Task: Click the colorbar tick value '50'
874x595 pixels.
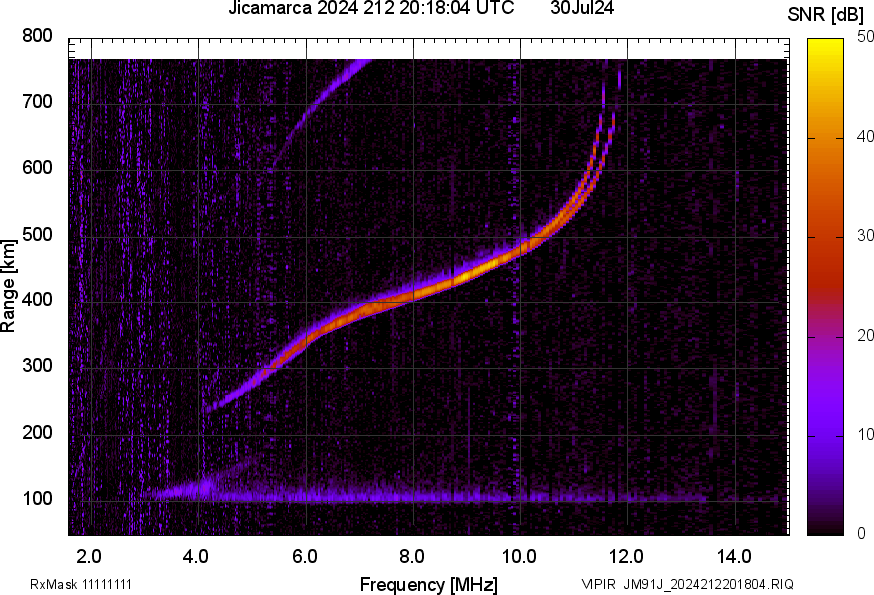Action: point(865,37)
